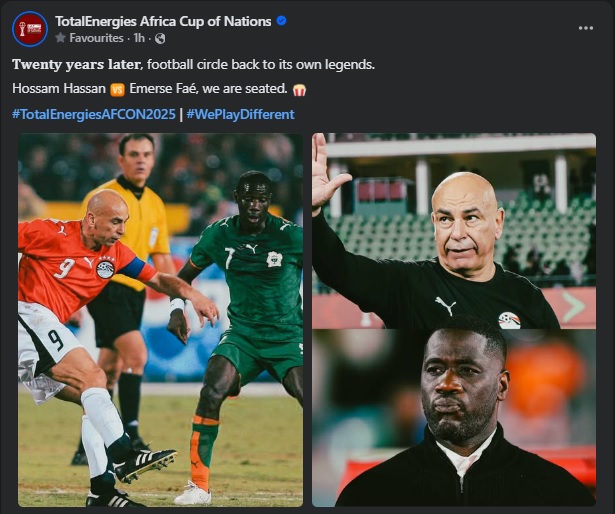
Task: Click the Hossam Hassan caption line
Action: tap(159, 89)
